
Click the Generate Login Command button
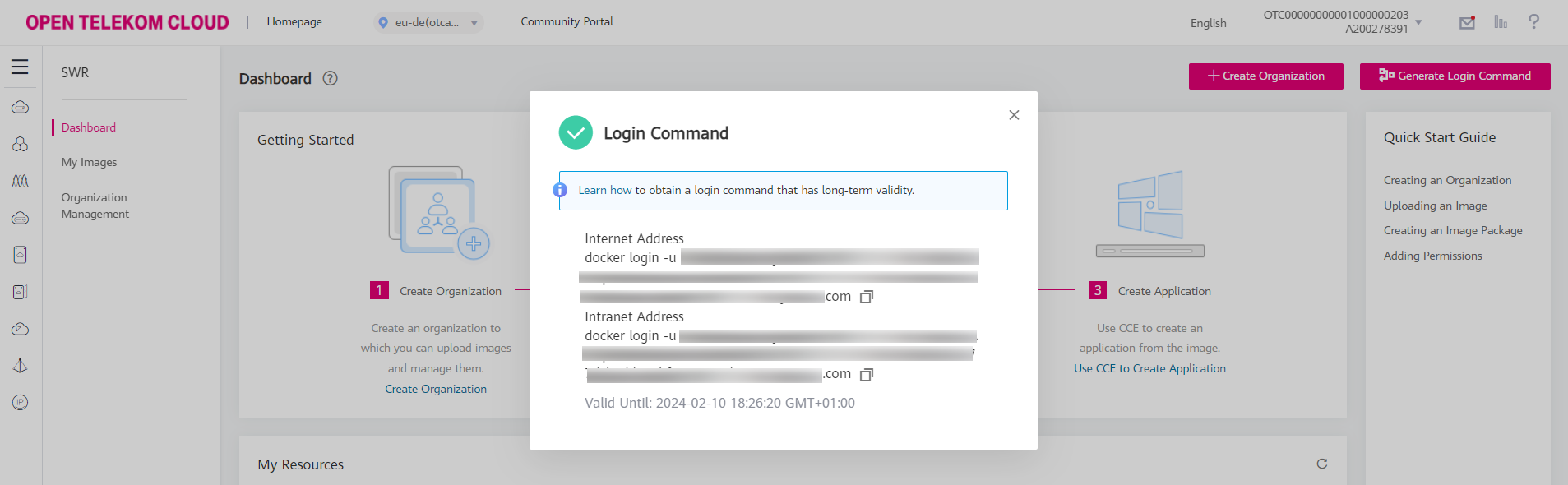(1455, 76)
